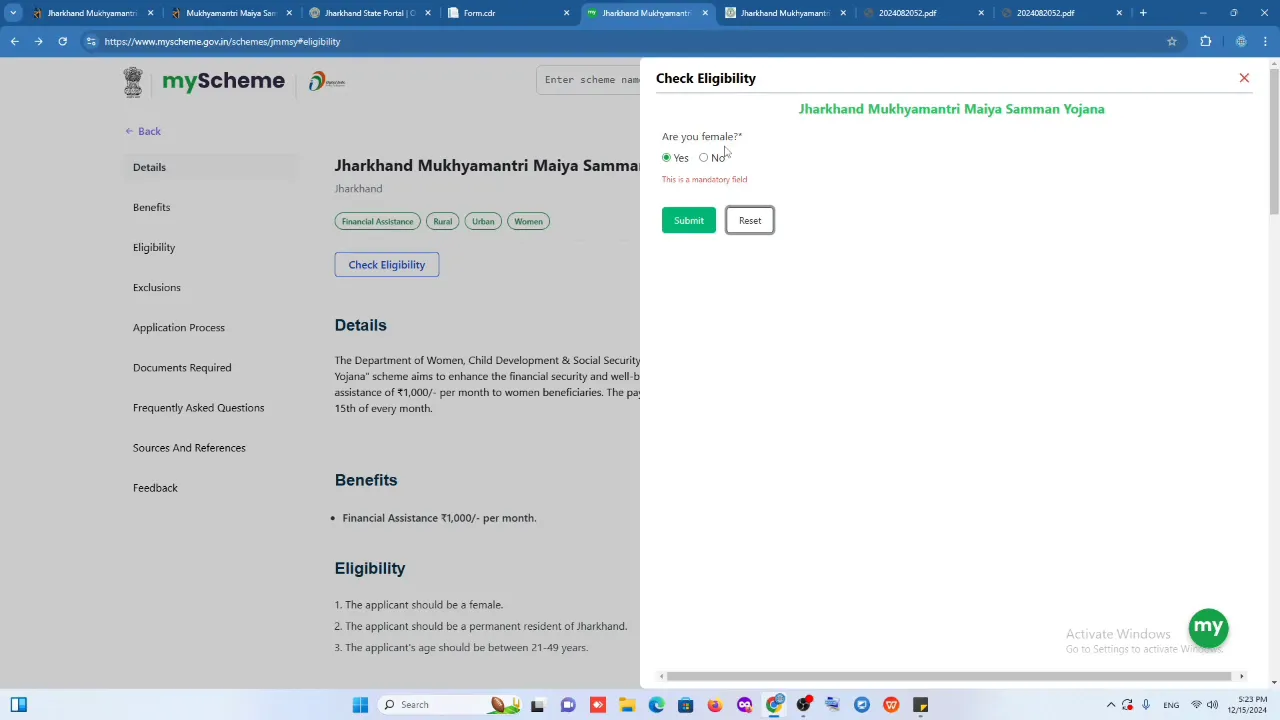This screenshot has height=720, width=1280.
Task: Open Feedback in sidebar
Action: click(x=155, y=487)
